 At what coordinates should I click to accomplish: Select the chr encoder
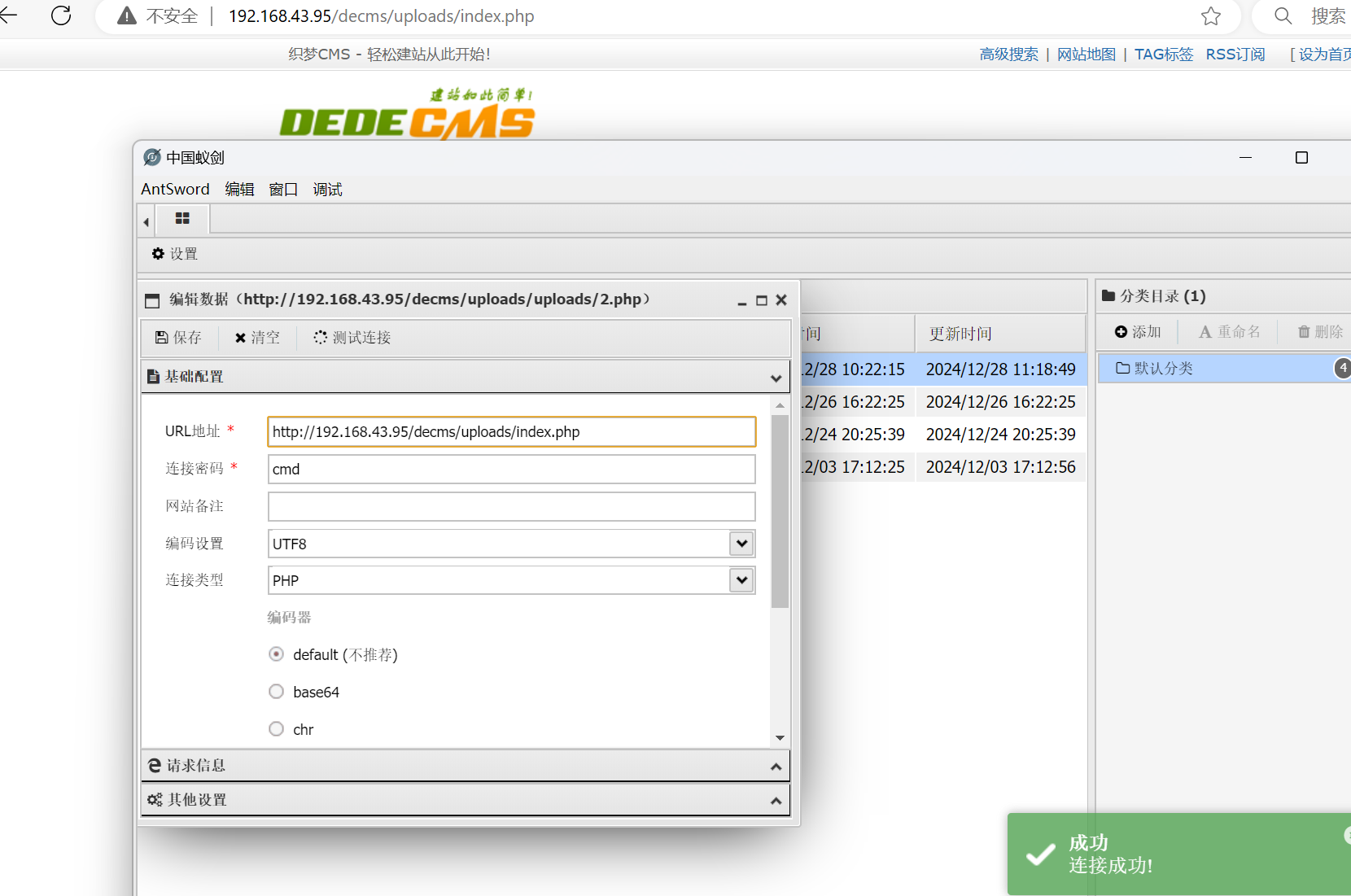tap(277, 729)
